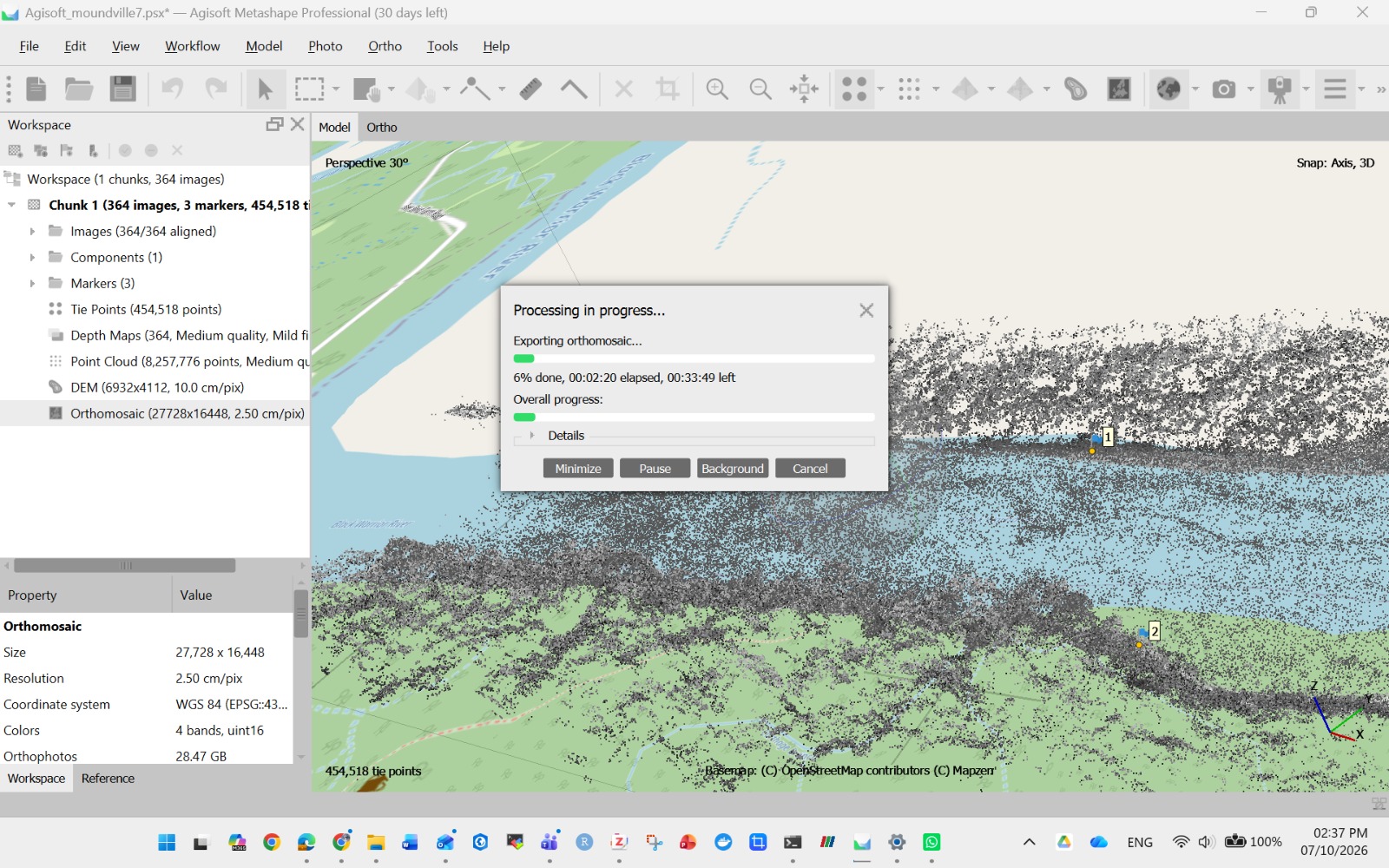Toggle the textured Model view button
This screenshot has width=1389, height=868.
(1020, 89)
